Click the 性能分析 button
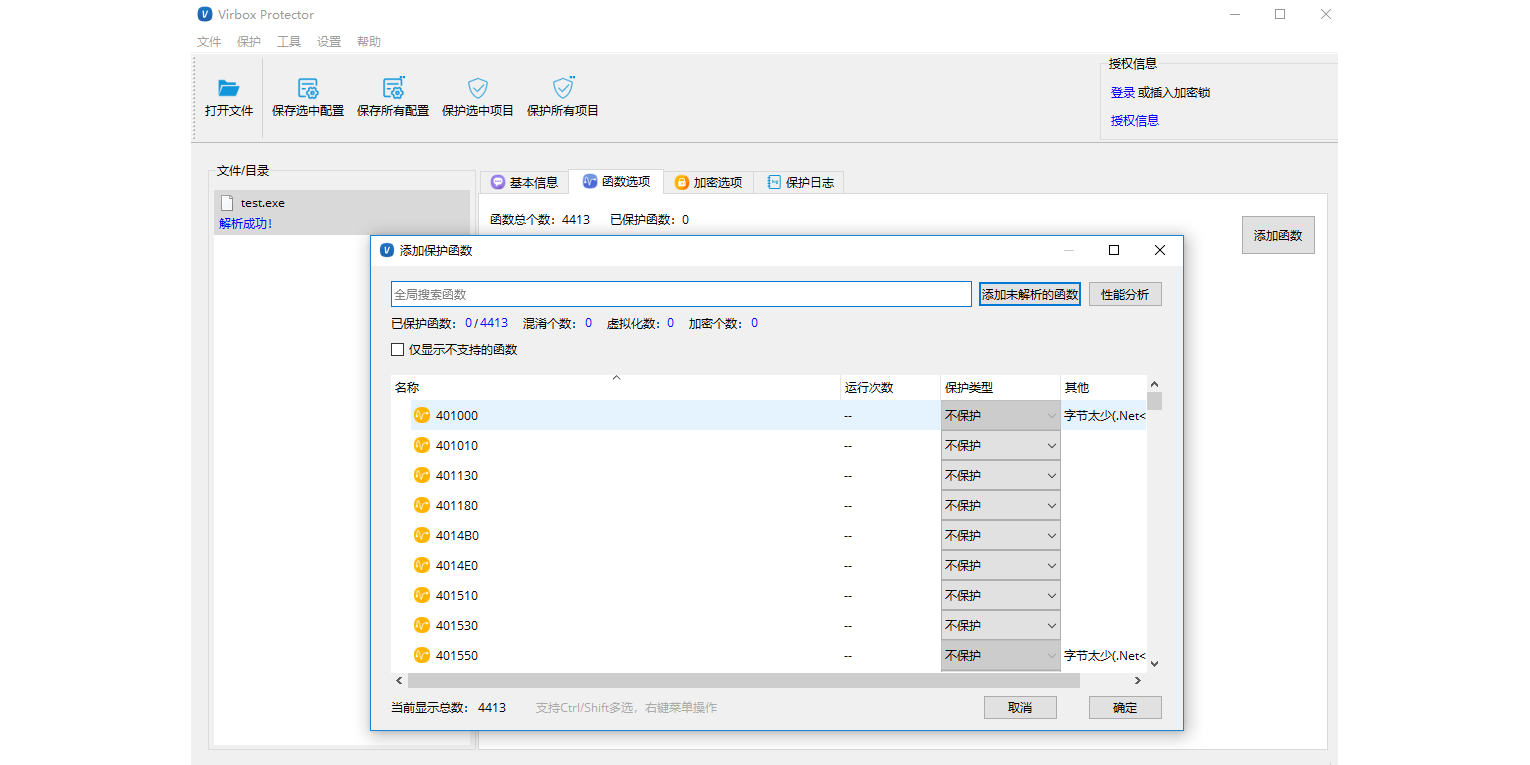 coord(1124,293)
